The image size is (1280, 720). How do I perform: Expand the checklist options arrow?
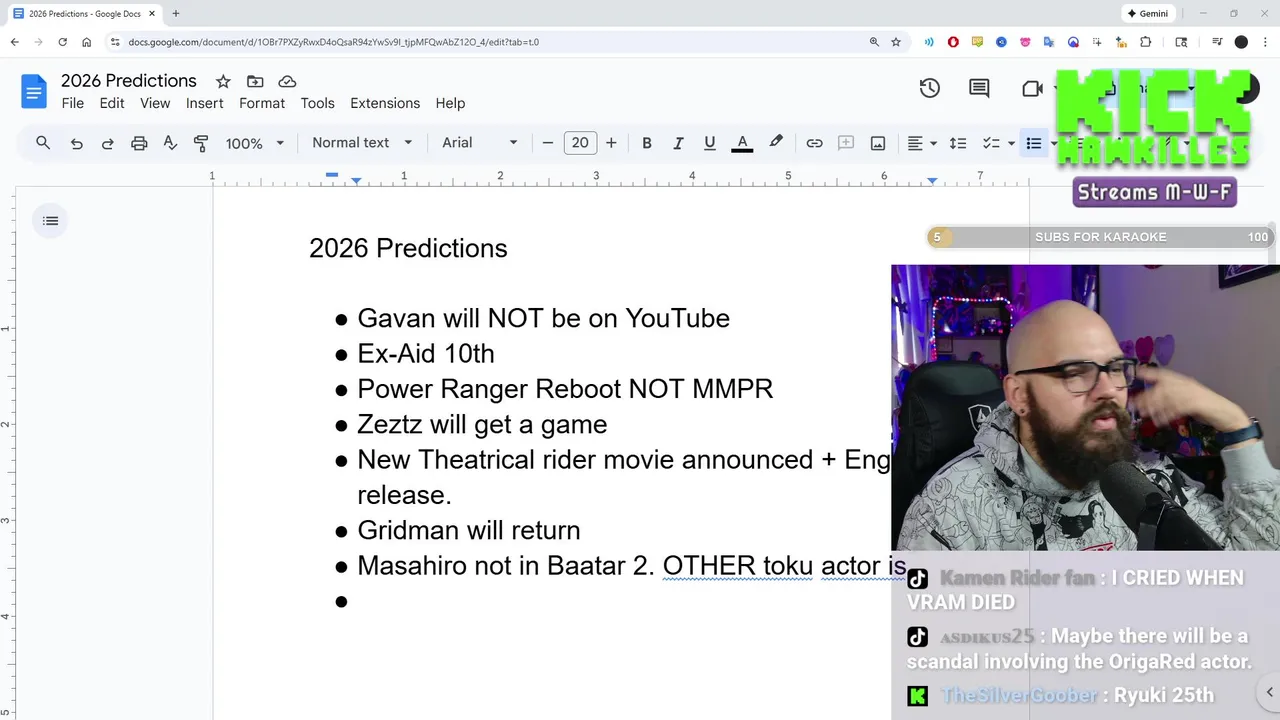point(1011,143)
